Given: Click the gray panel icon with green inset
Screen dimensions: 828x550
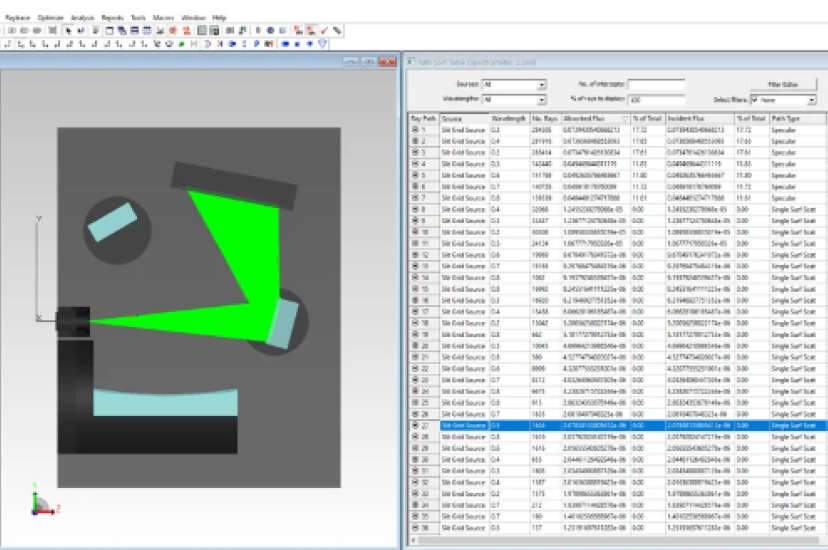Looking at the screenshot, I should (x=214, y=31).
